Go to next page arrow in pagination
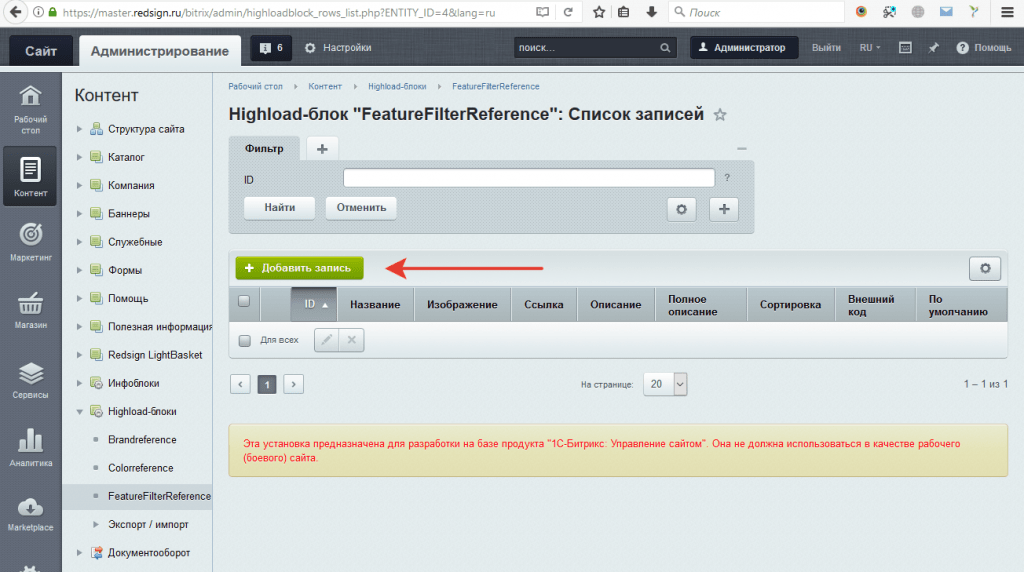 tap(293, 384)
